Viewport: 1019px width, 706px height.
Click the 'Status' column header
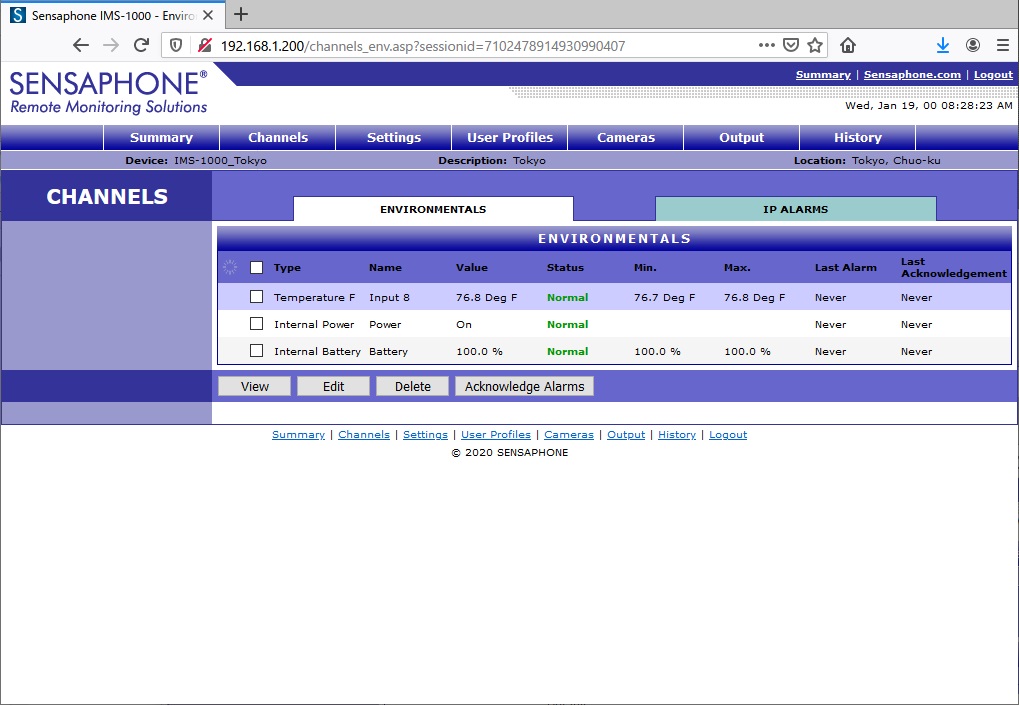[565, 267]
